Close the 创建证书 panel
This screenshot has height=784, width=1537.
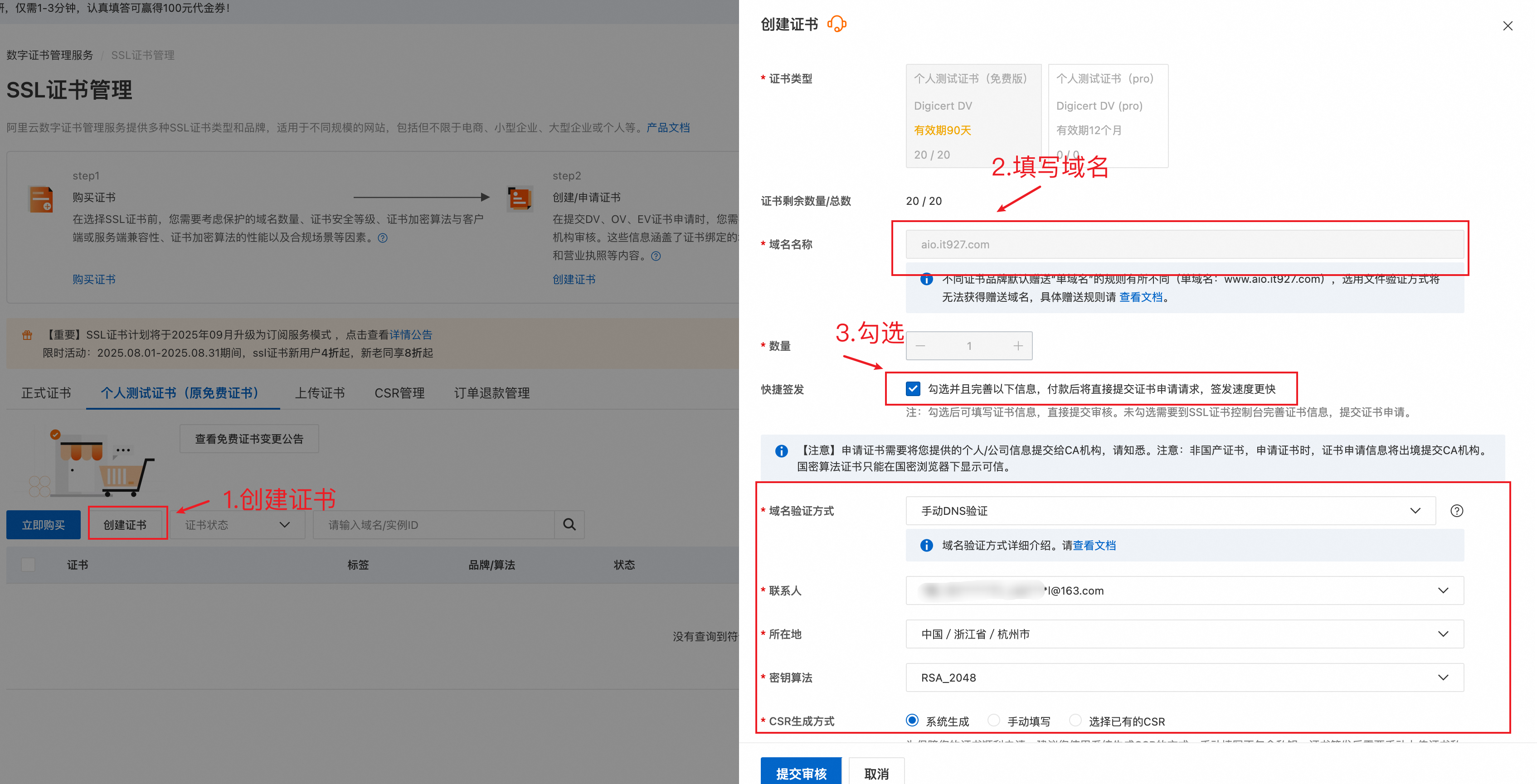pos(1507,26)
